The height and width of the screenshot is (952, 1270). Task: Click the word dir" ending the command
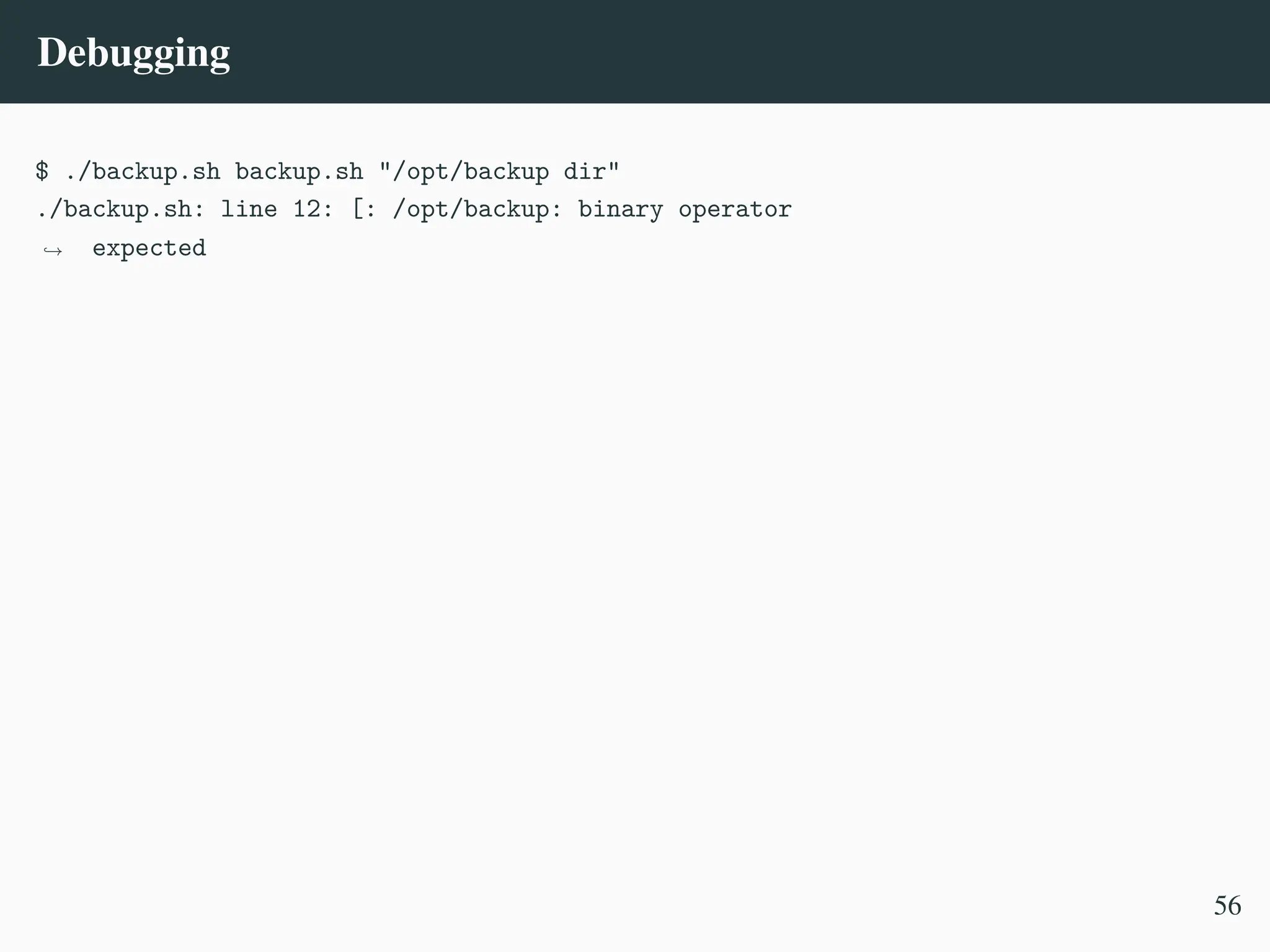(592, 172)
